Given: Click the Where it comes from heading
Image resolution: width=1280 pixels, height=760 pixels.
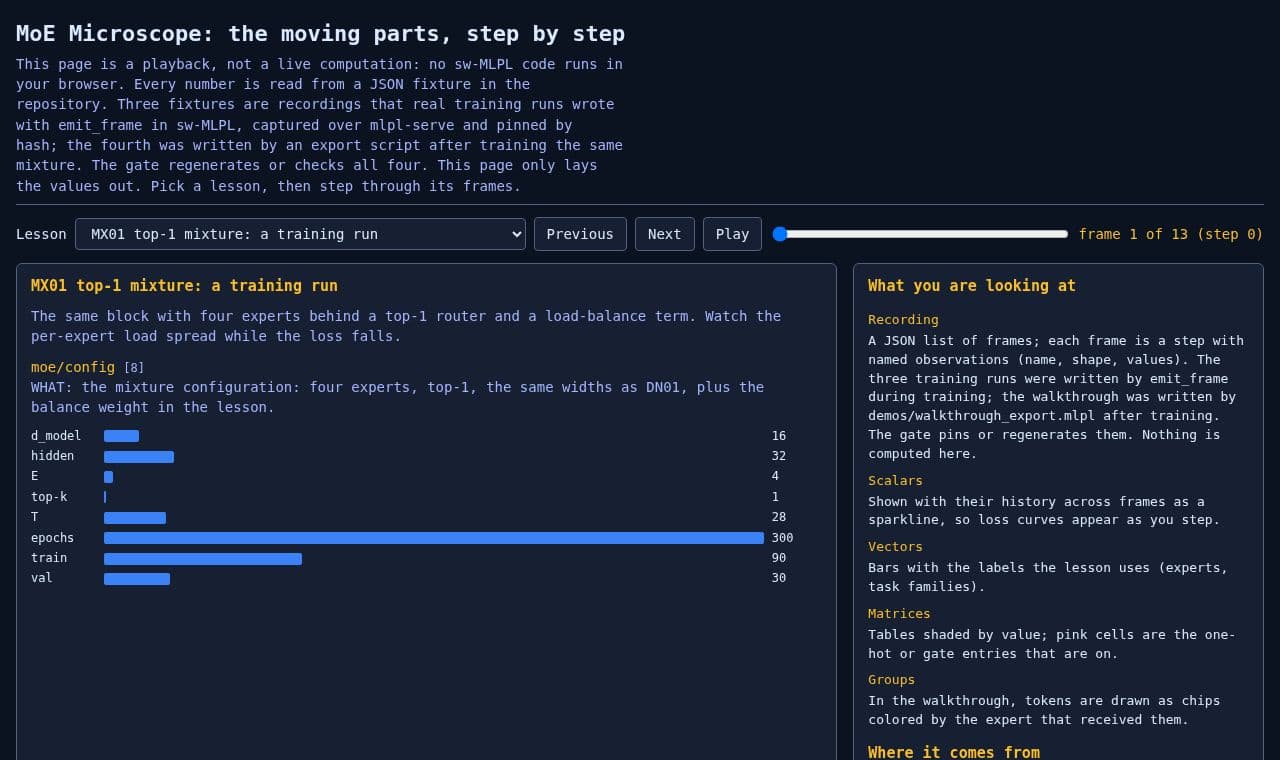Looking at the screenshot, I should pyautogui.click(x=954, y=752).
